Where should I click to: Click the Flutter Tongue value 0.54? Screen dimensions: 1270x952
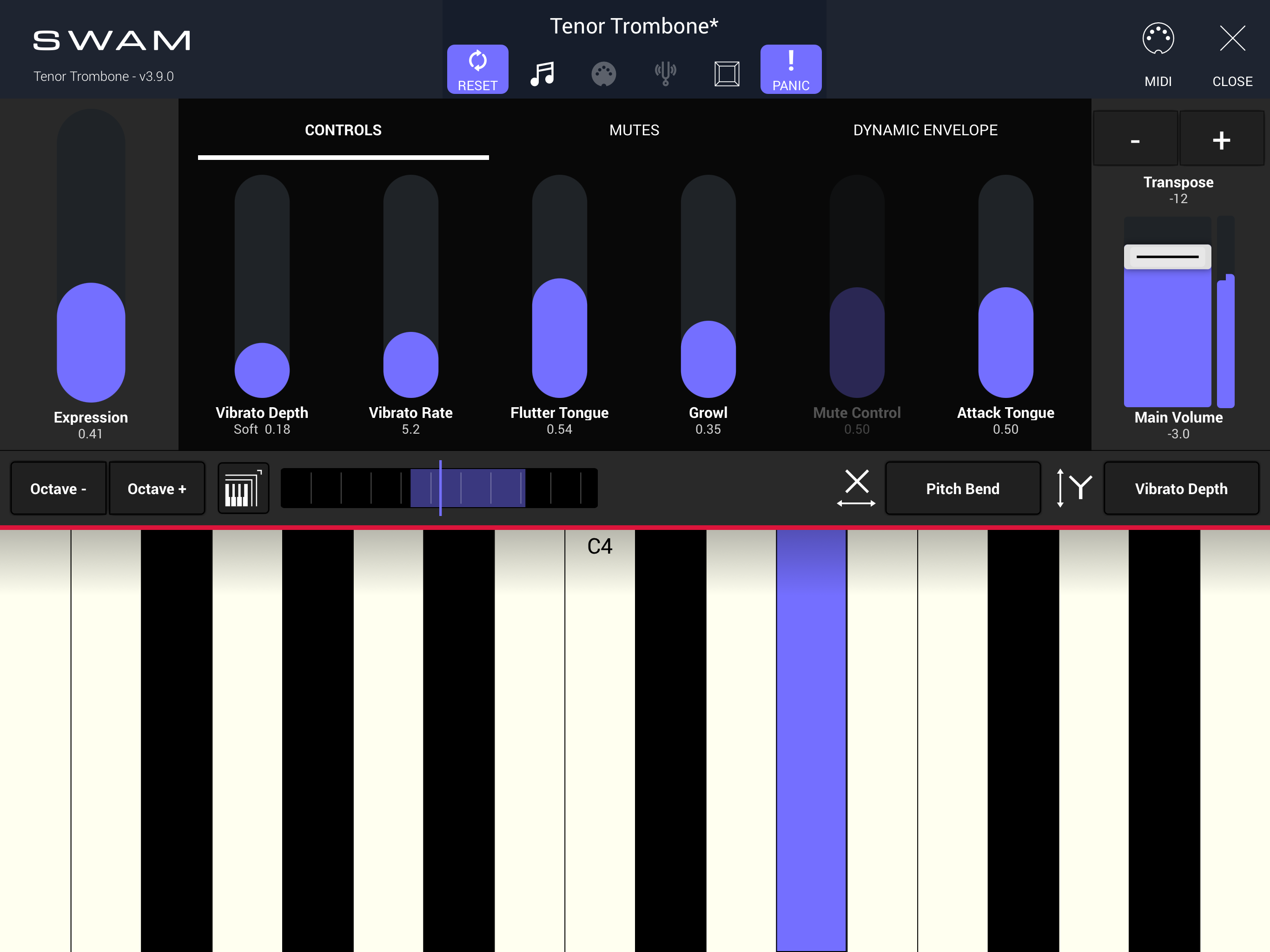click(559, 430)
